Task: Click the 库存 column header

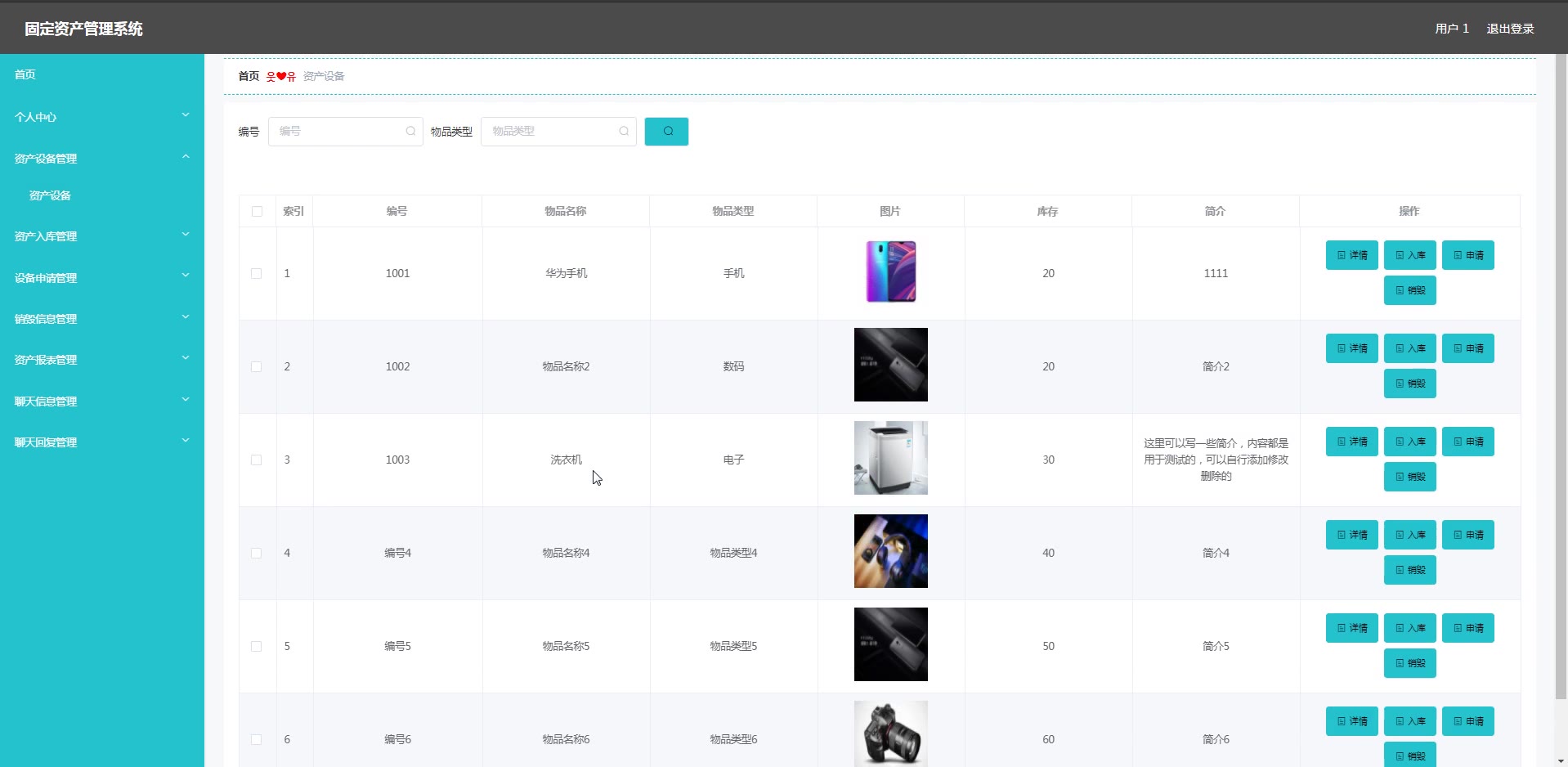Action: click(x=1047, y=211)
